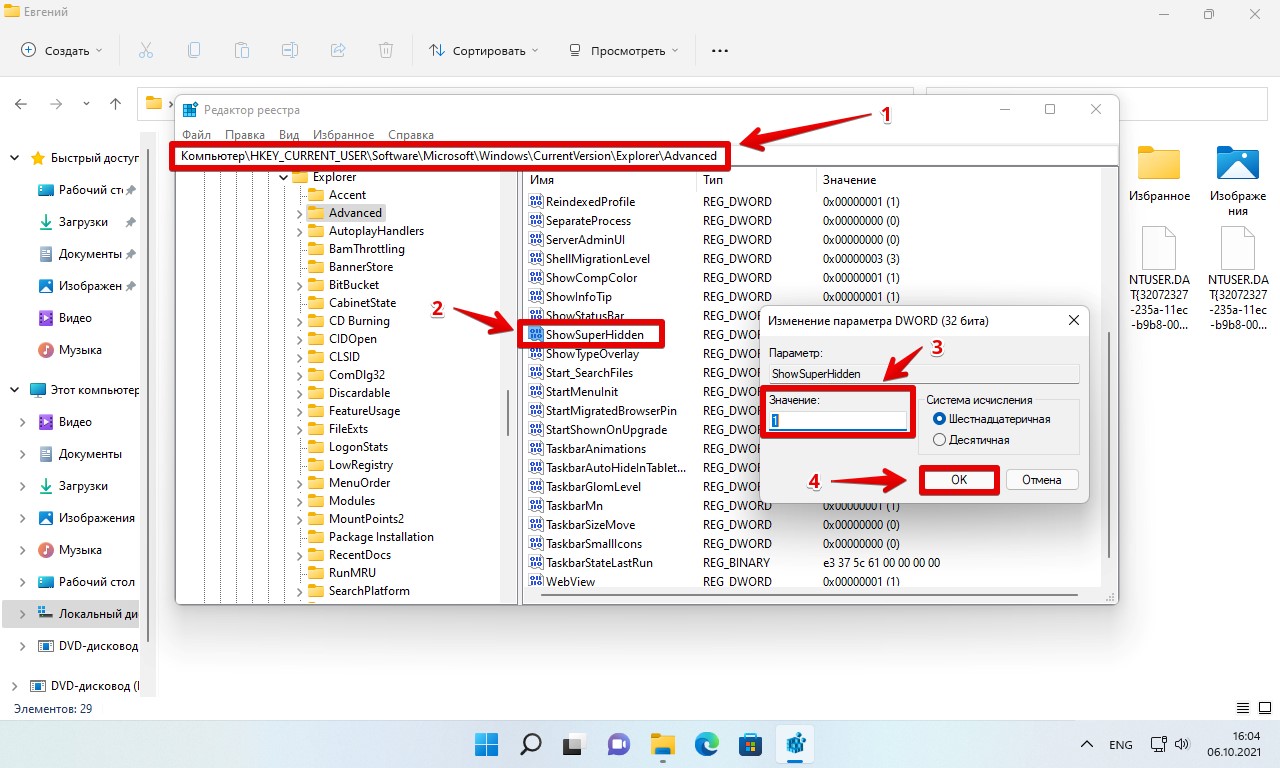Click the Copy icon in Explorer toolbar
Viewport: 1280px width, 768px height.
coord(194,50)
